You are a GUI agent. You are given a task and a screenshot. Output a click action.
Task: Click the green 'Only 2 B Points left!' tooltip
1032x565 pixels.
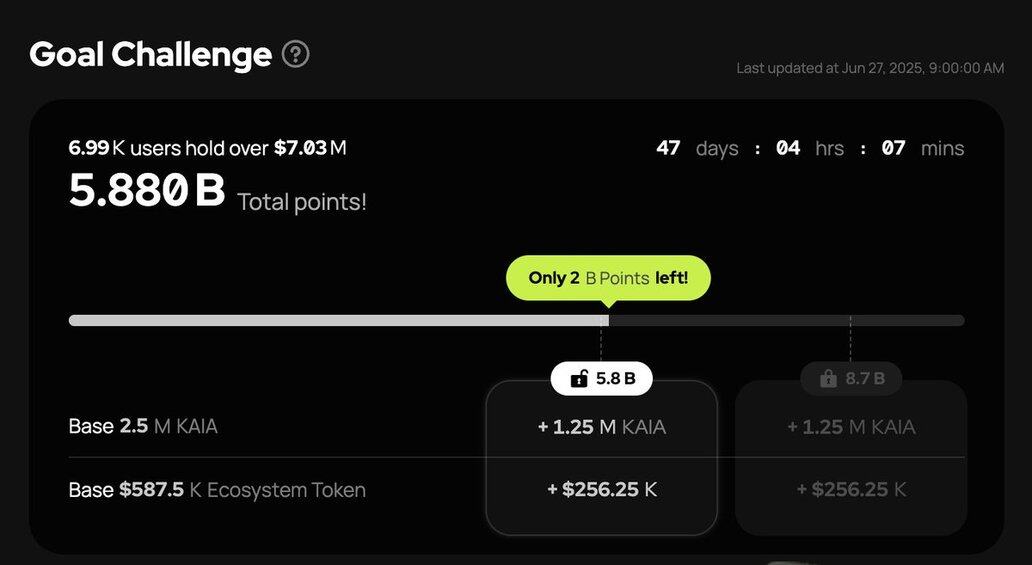tap(608, 278)
